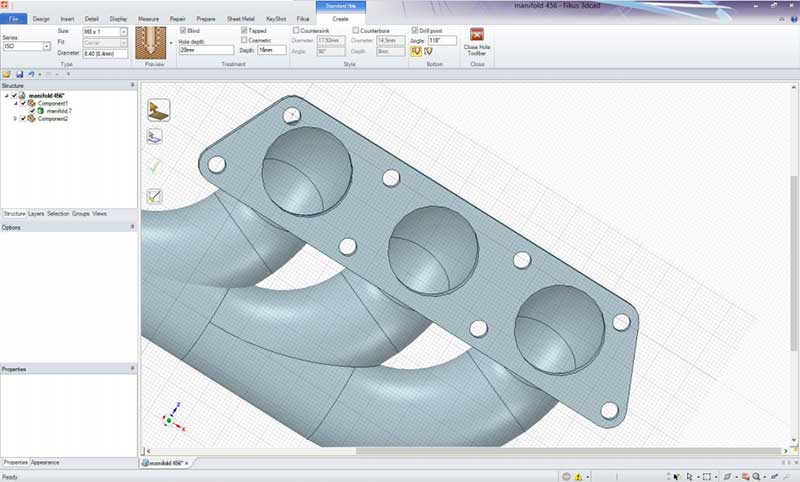Click the Save icon in quick access toolbar
The width and height of the screenshot is (800, 482).
pos(19,74)
